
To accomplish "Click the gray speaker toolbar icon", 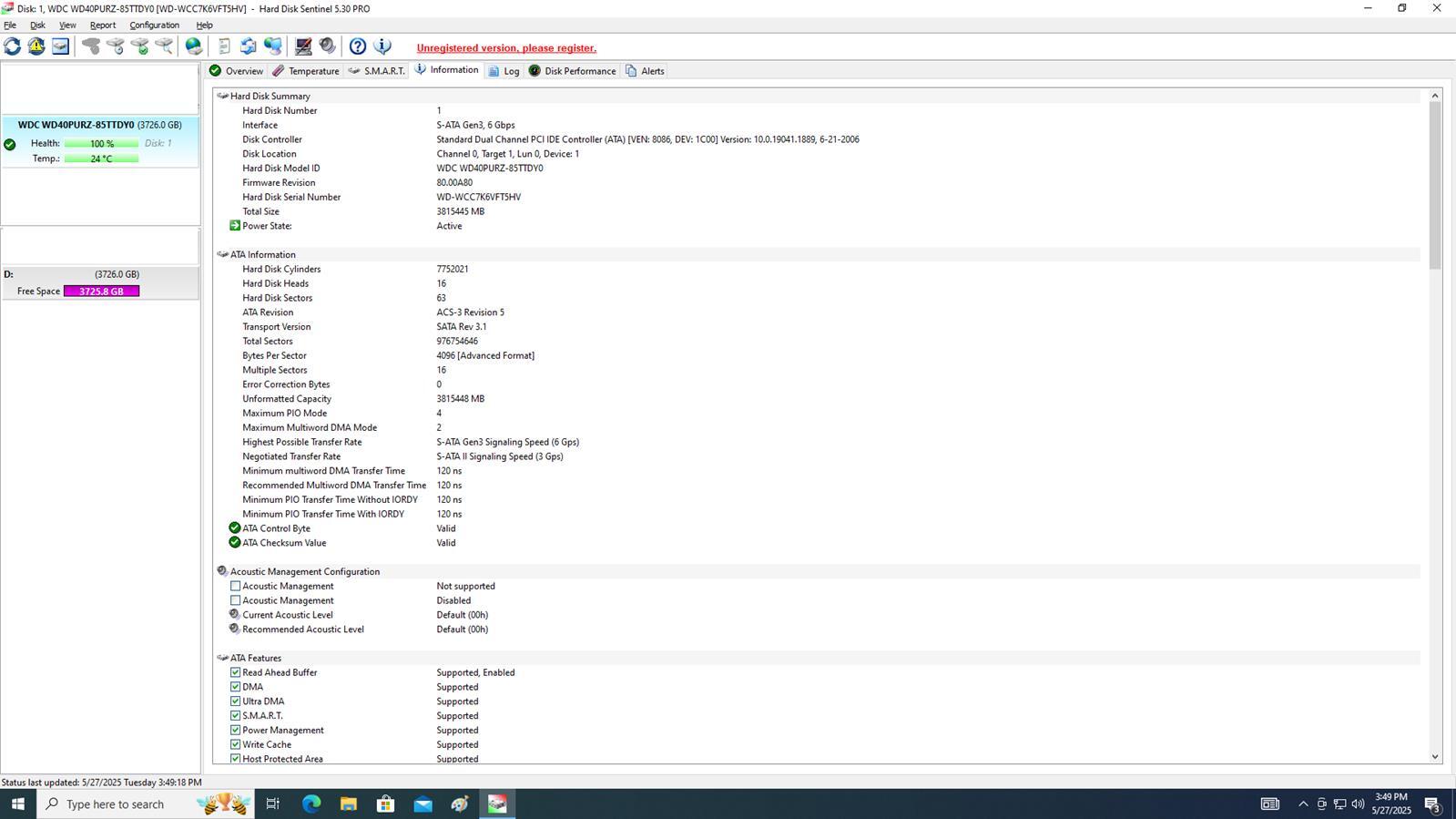I will coord(328,46).
